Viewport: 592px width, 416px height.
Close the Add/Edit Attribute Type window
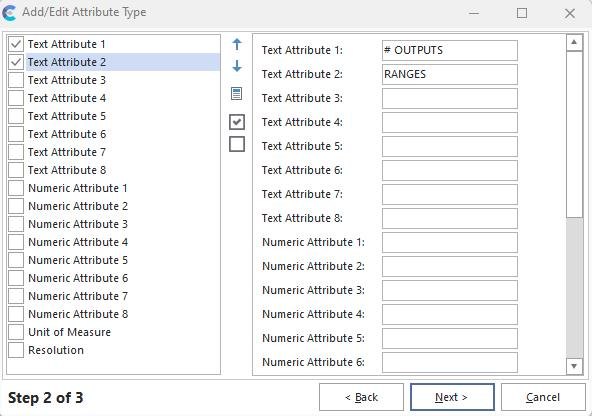(x=569, y=13)
